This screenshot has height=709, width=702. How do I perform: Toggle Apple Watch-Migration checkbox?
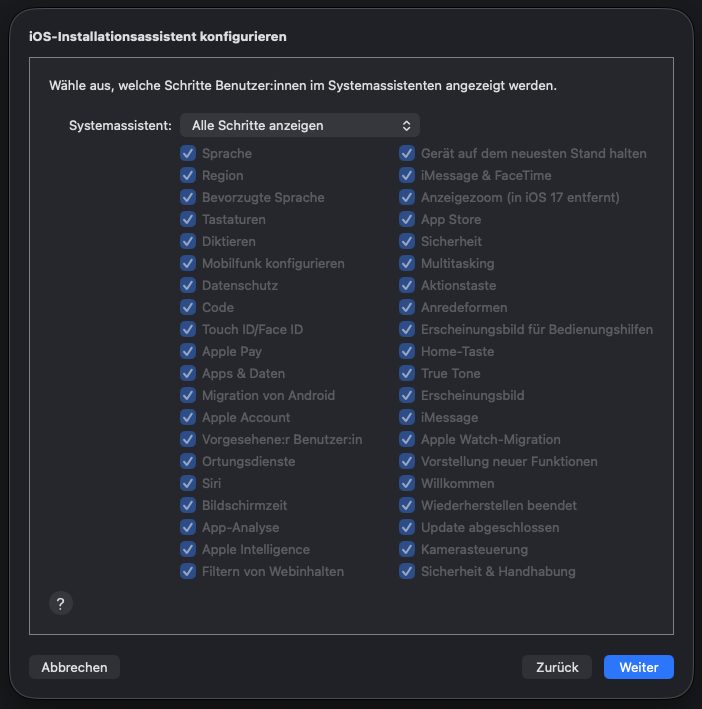pyautogui.click(x=407, y=440)
